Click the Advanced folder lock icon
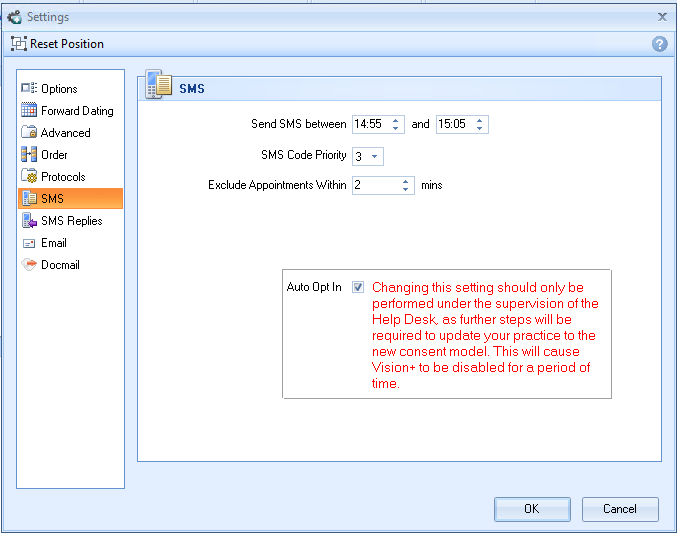The image size is (677, 533). click(29, 132)
